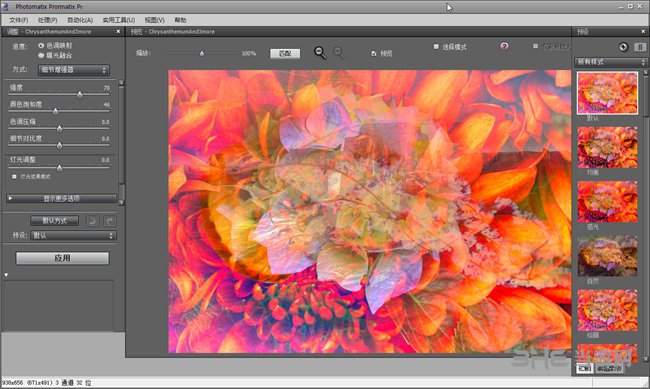The width and height of the screenshot is (650, 389).
Task: Open the 视图(V) menu
Action: pyautogui.click(x=154, y=20)
